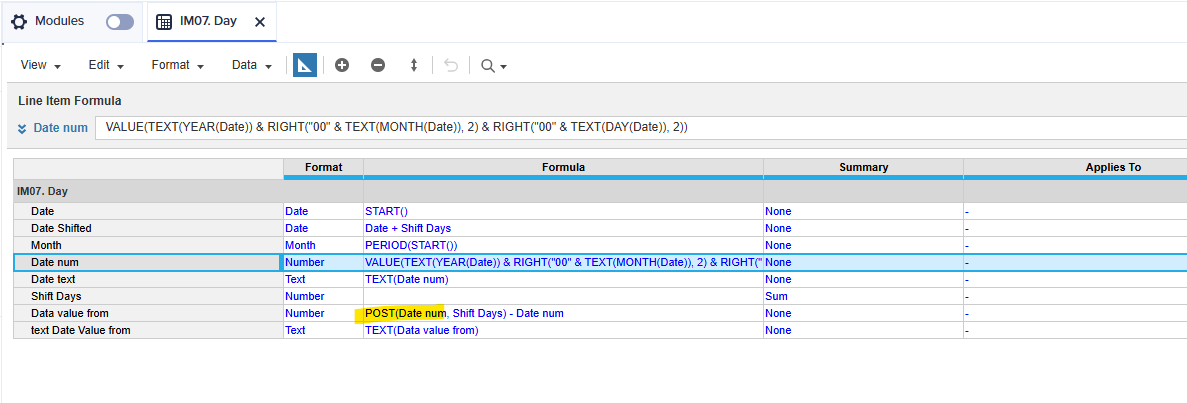Click the Sum summary cell for Shift Days

(x=863, y=296)
